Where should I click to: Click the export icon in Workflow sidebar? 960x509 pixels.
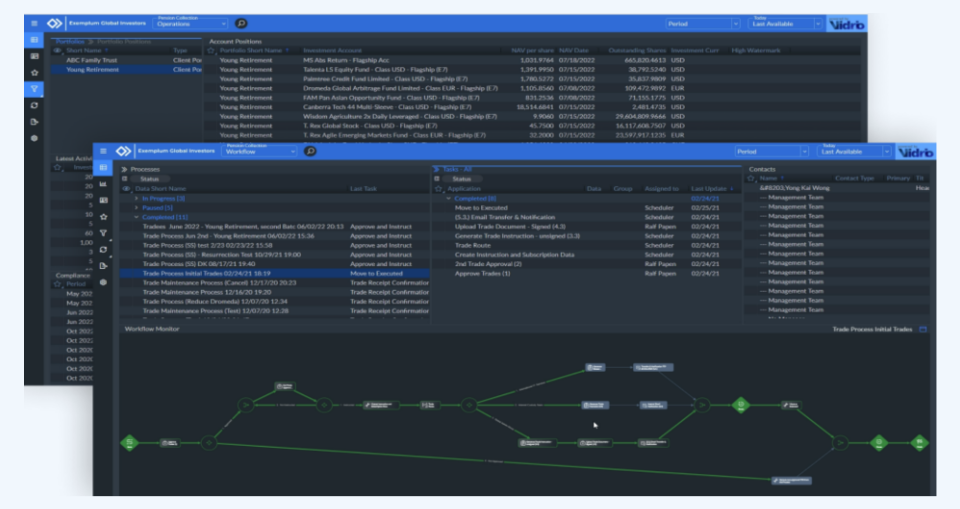pos(103,266)
